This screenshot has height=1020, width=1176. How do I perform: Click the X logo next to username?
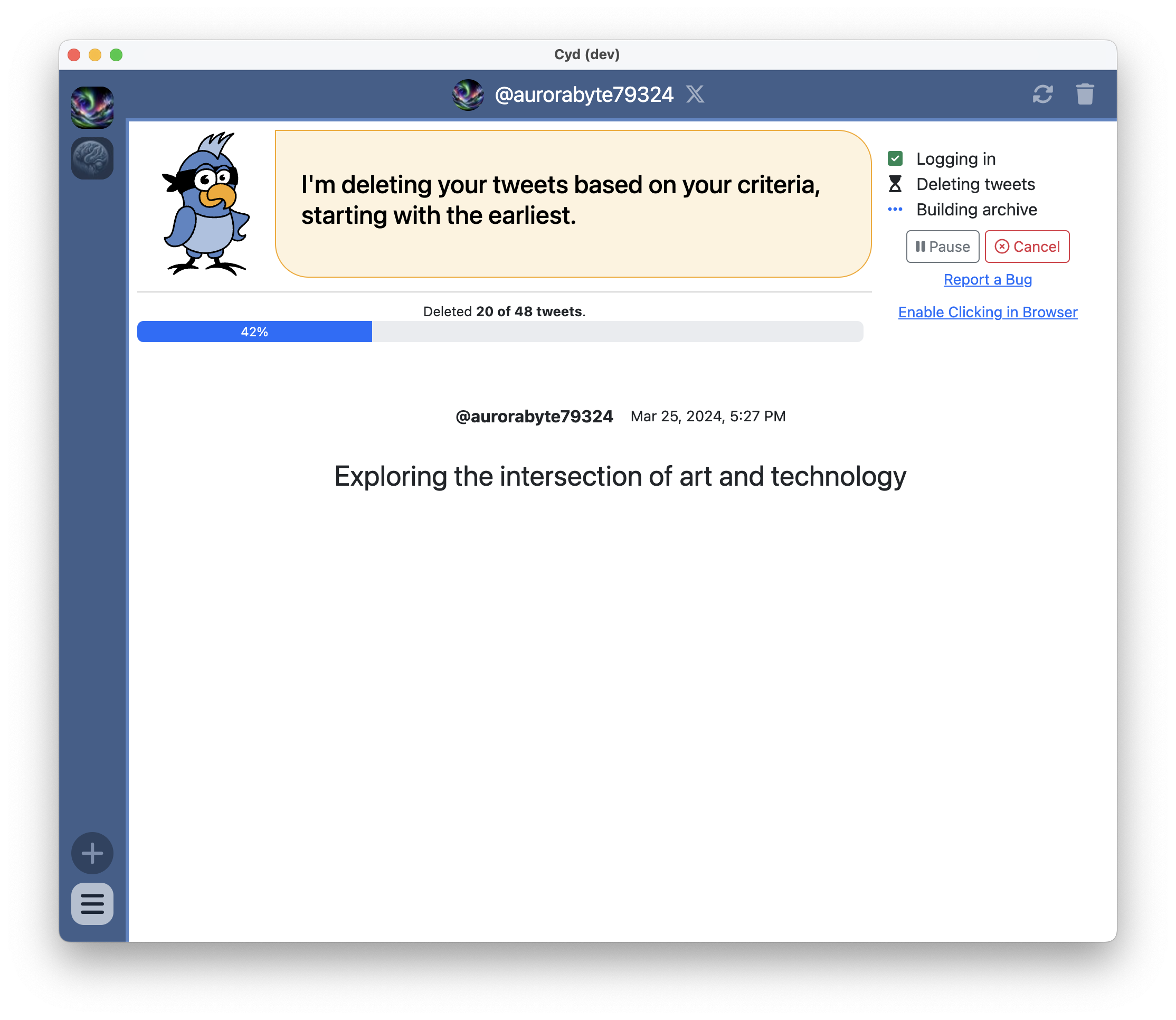pos(695,94)
